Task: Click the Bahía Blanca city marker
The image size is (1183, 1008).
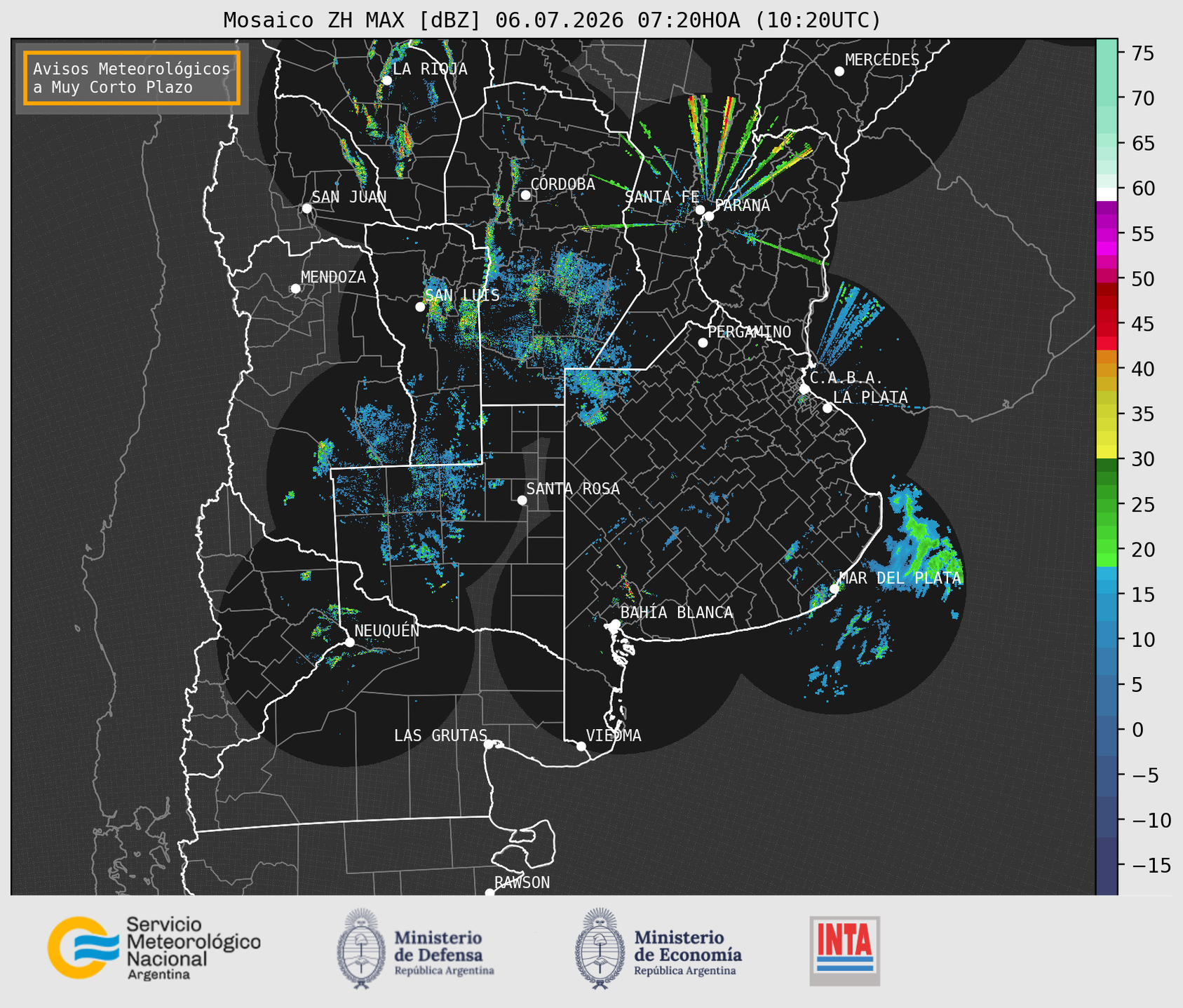Action: pos(615,624)
